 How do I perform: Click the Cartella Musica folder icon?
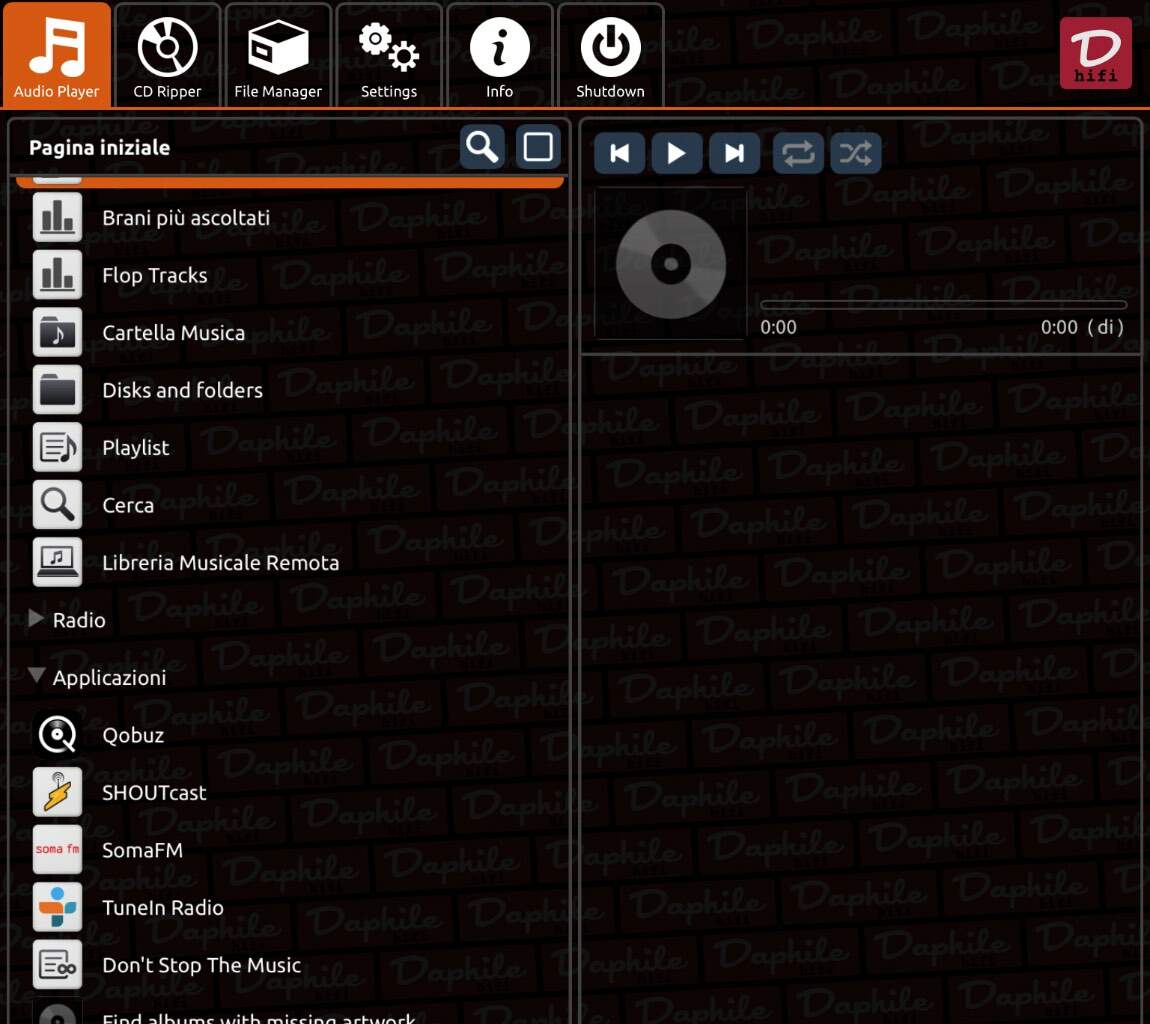click(x=57, y=332)
